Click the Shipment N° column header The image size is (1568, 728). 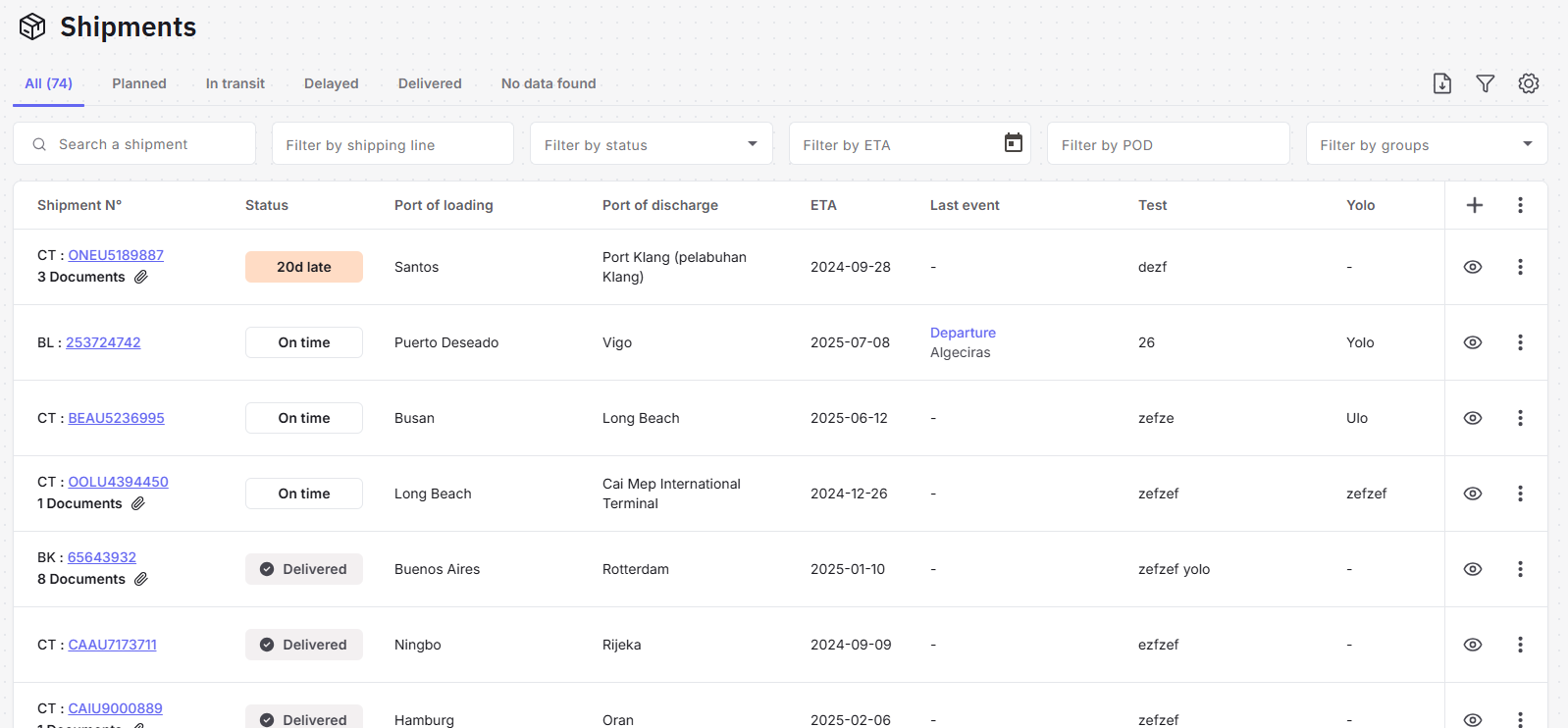pyautogui.click(x=79, y=205)
